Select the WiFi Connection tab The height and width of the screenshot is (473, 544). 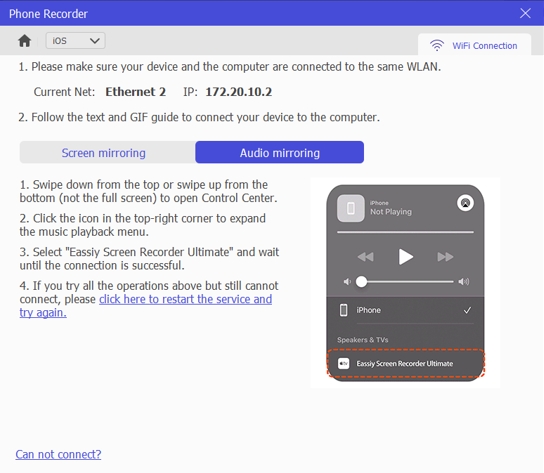click(x=474, y=45)
